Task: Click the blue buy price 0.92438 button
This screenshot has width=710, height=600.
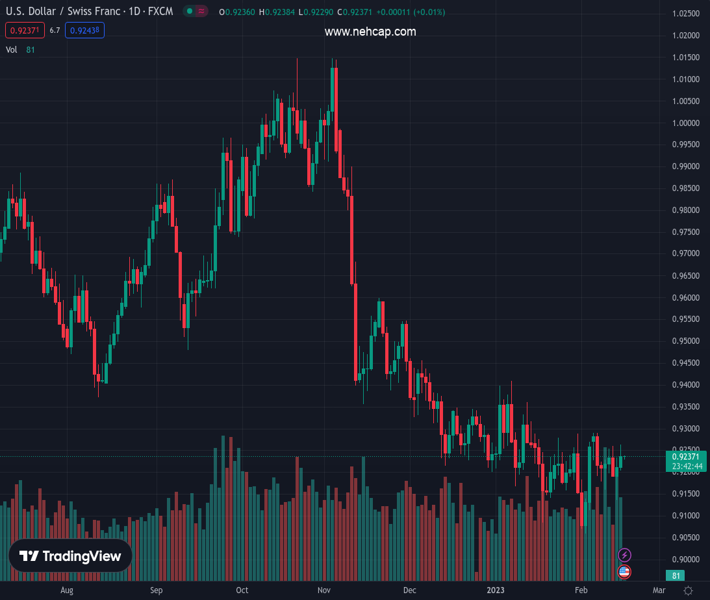Action: pyautogui.click(x=85, y=30)
